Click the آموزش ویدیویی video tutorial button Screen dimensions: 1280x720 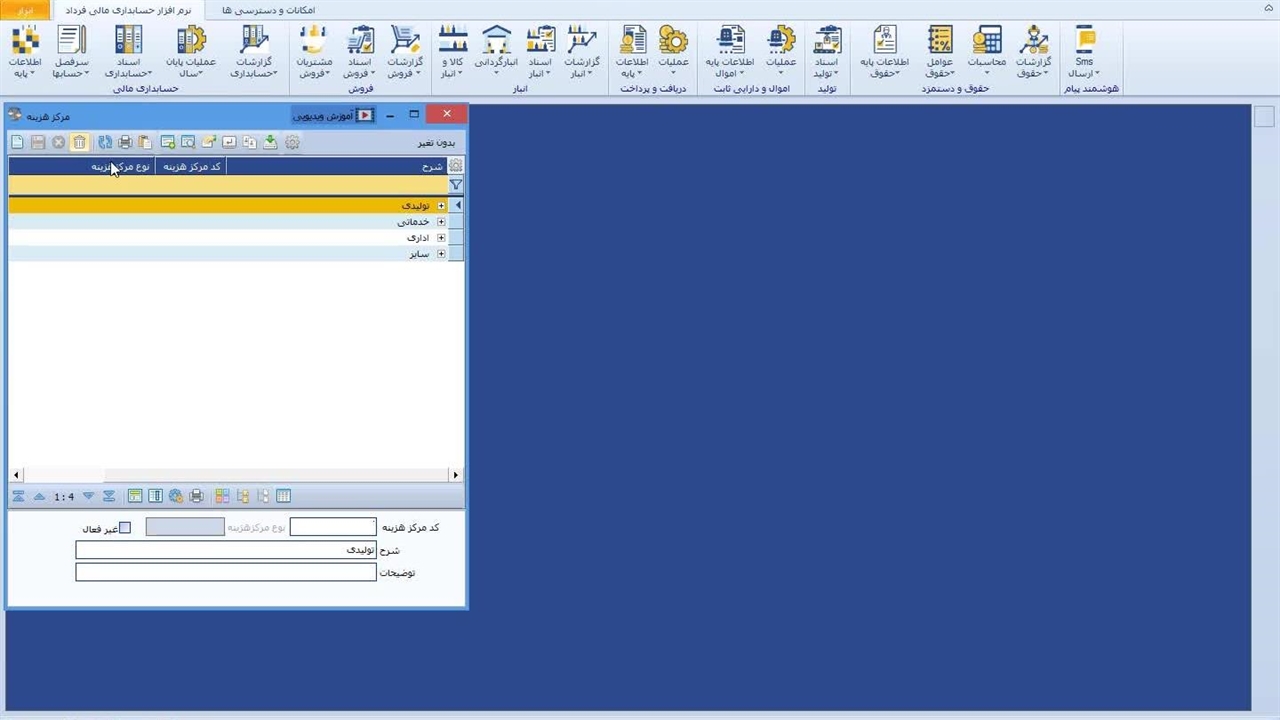333,116
